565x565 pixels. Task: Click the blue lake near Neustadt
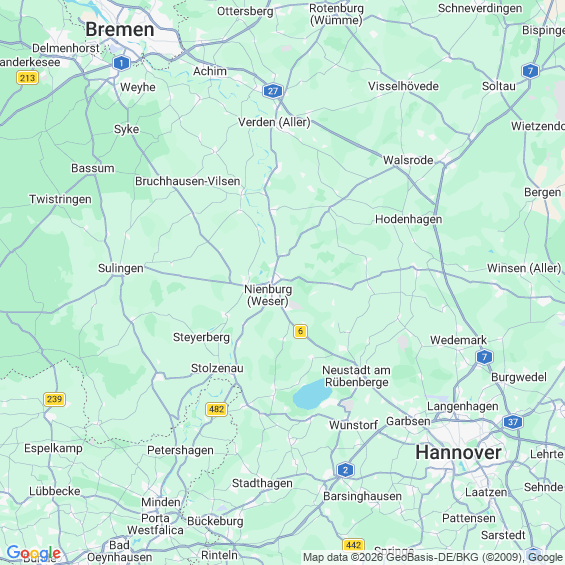[311, 394]
